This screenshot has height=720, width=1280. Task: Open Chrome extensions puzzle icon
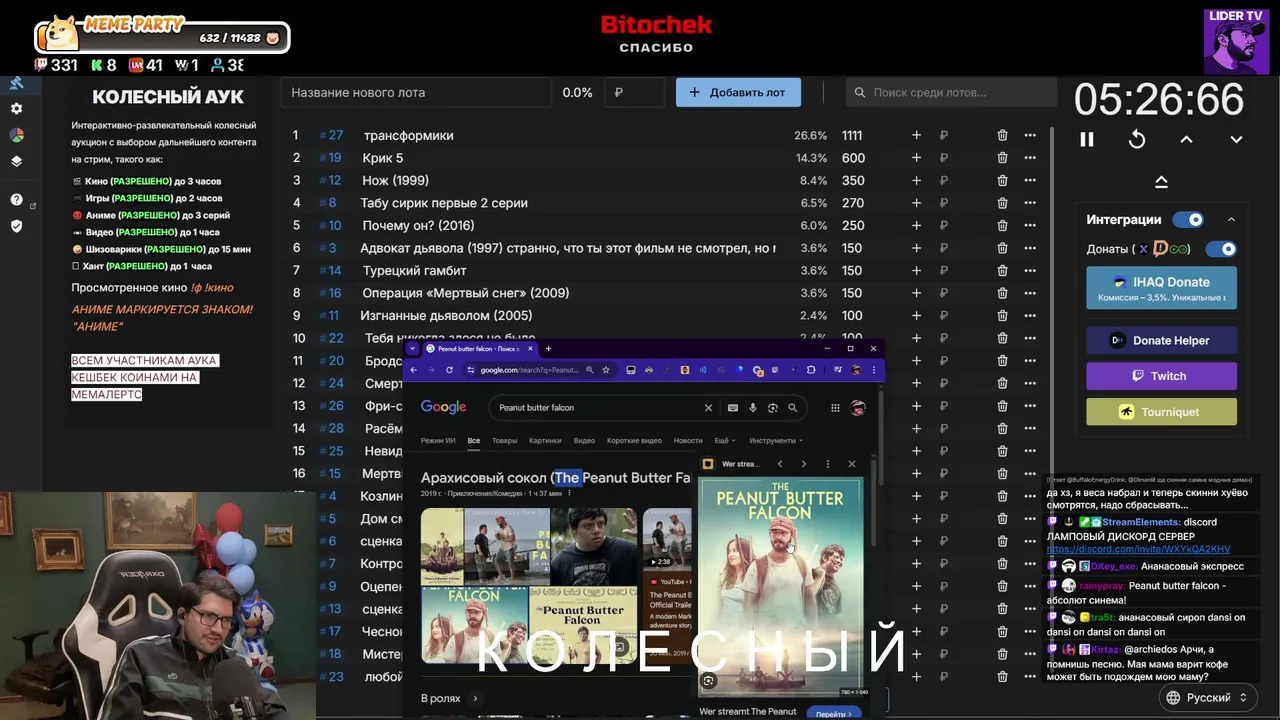[811, 370]
